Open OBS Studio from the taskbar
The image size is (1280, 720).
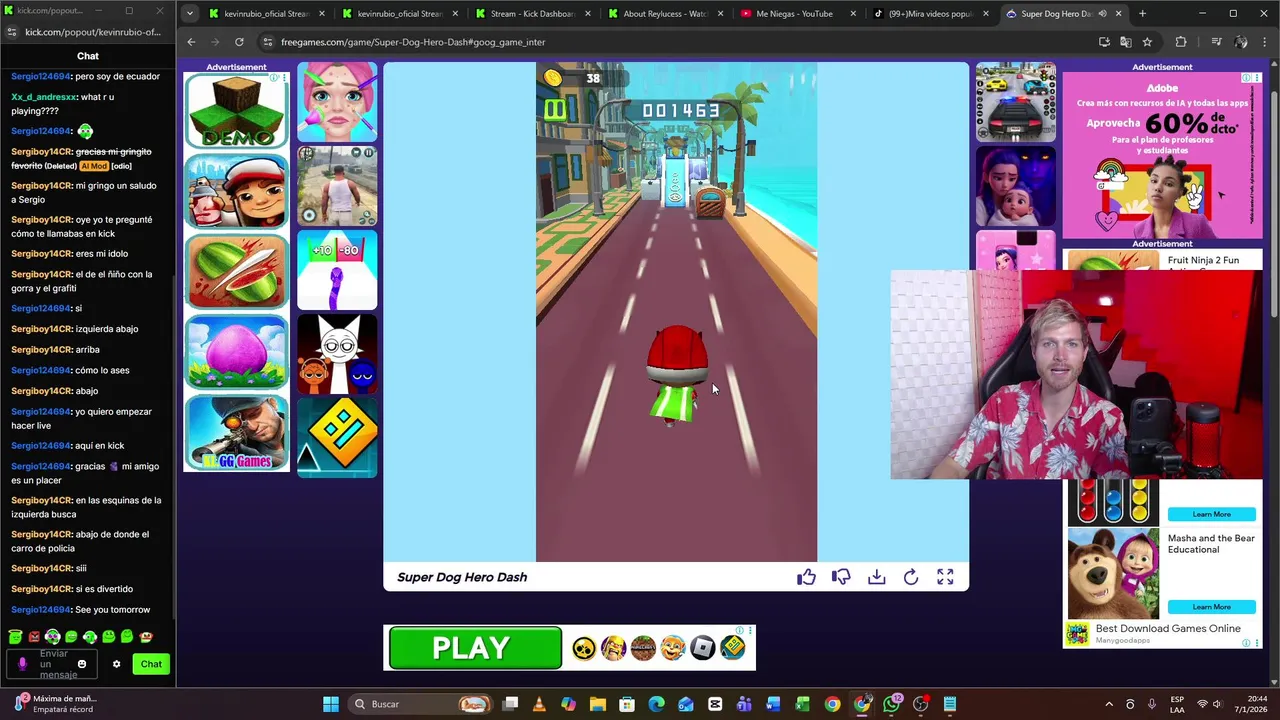tap(921, 704)
